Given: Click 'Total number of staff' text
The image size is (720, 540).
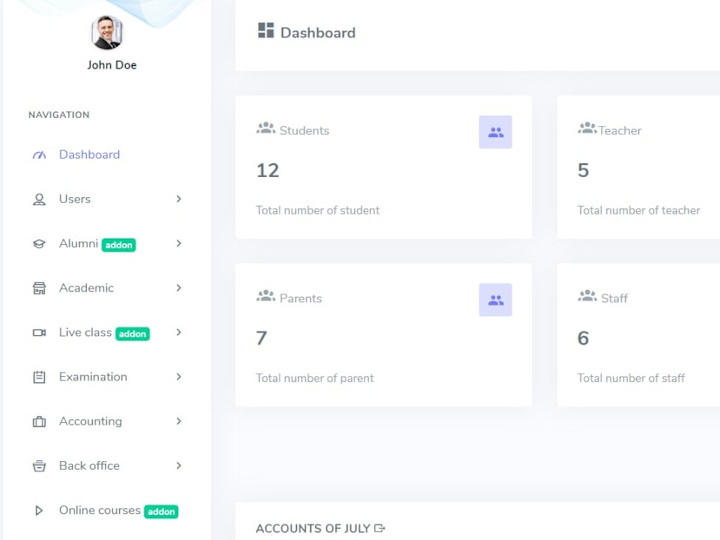Looking at the screenshot, I should click(x=631, y=378).
